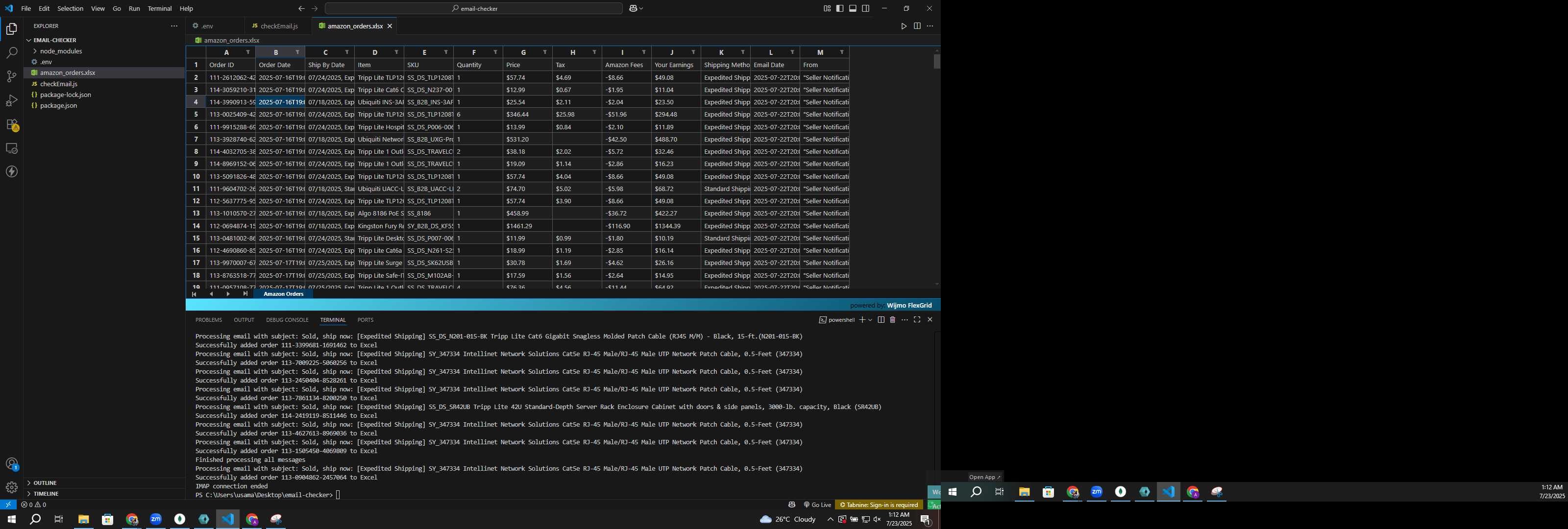Click the spreadsheet vertical scrollbar thumb
1568x529 pixels.
tap(936, 61)
